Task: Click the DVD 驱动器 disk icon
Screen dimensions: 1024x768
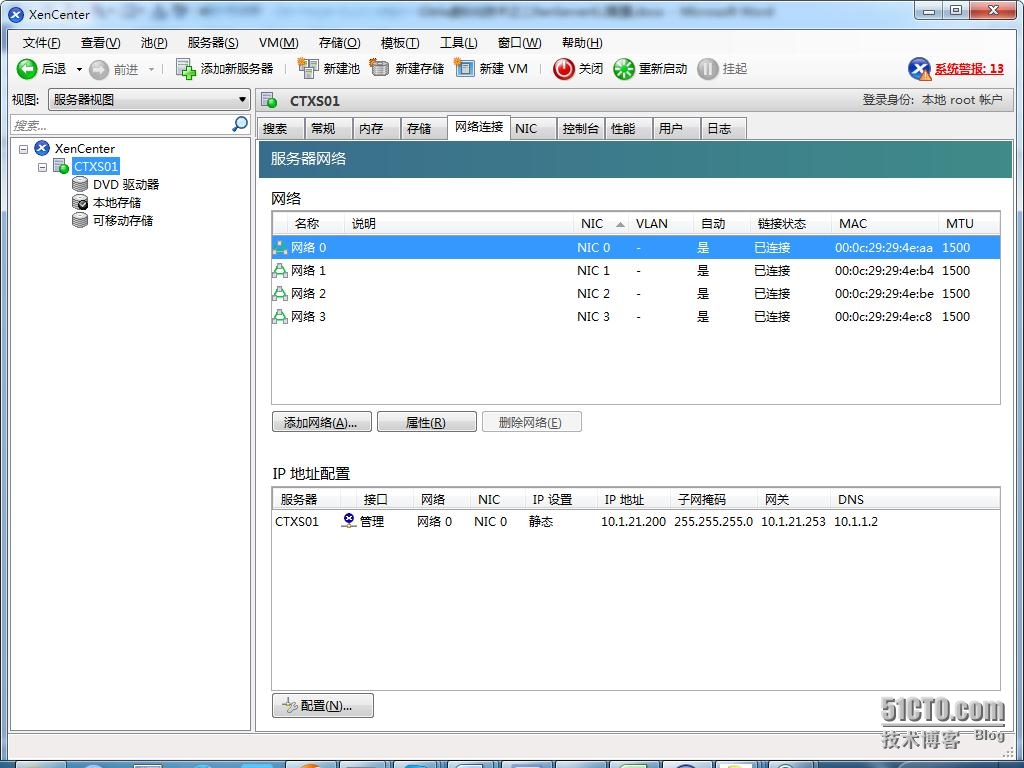Action: coord(80,184)
